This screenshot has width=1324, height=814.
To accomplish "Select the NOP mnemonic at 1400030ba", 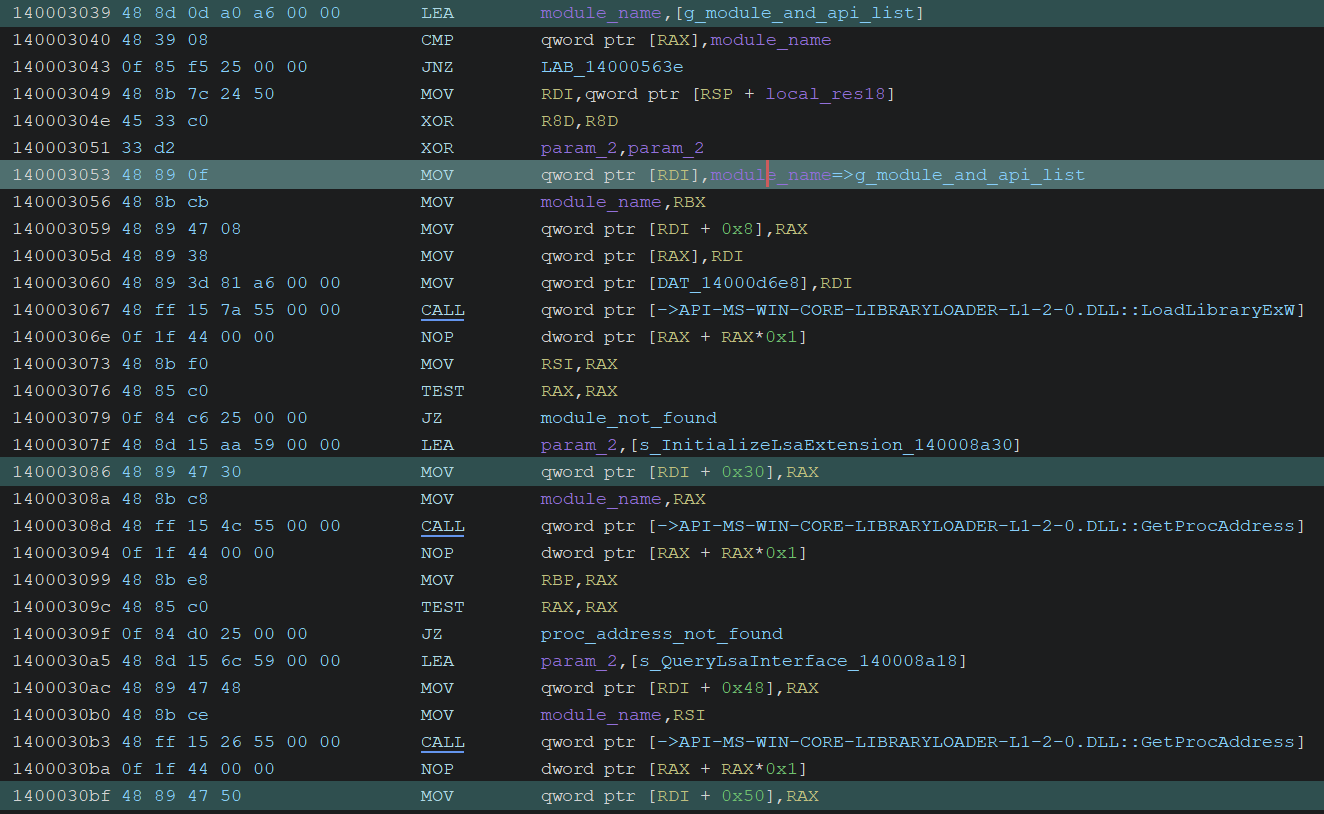I will coord(437,769).
